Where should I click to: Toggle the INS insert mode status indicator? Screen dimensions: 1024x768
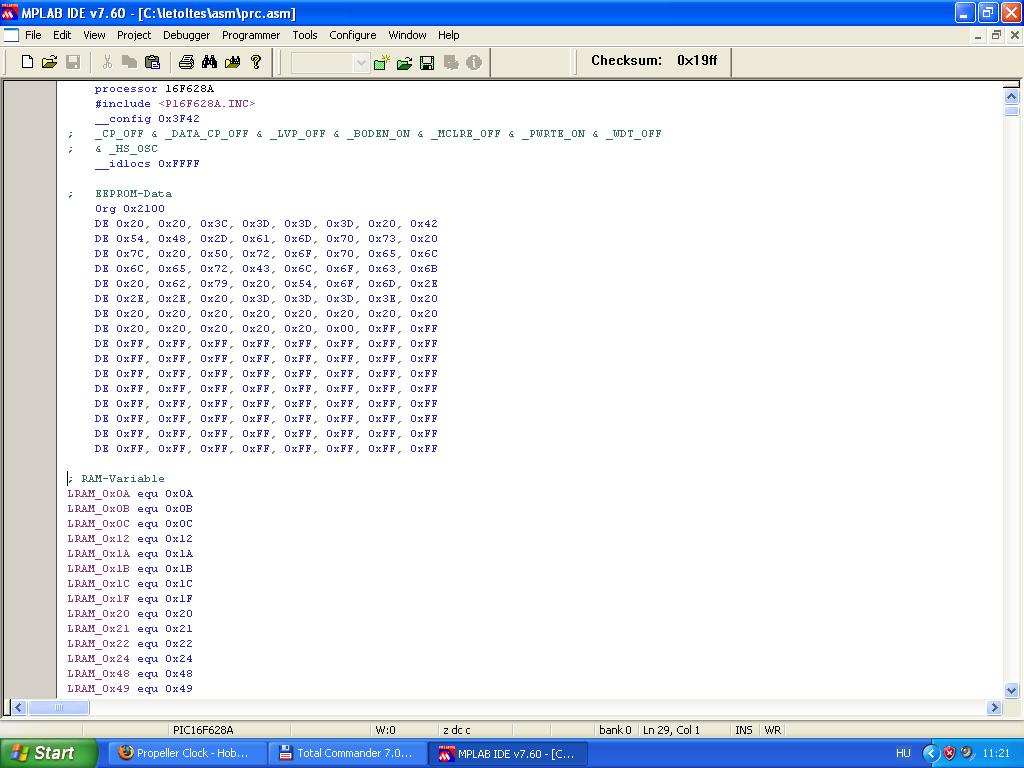(x=744, y=730)
